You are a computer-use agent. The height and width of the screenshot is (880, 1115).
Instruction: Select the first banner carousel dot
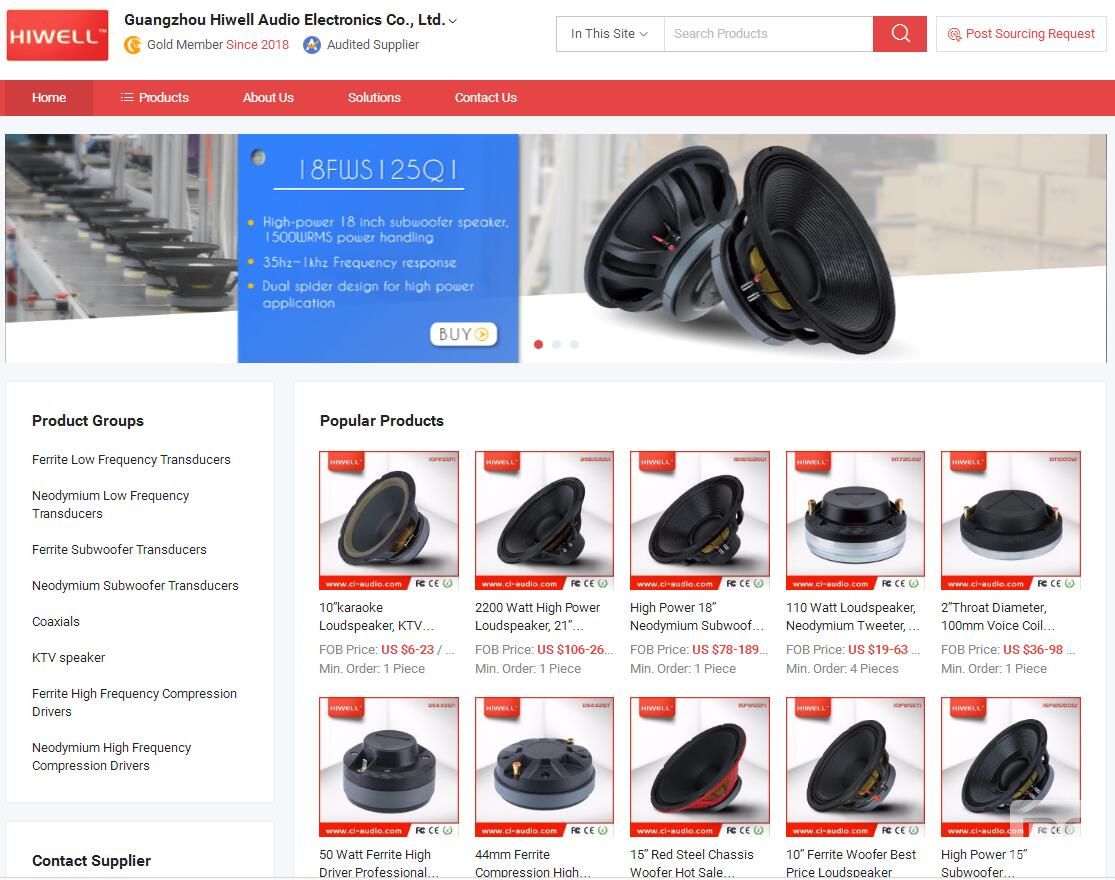click(x=538, y=344)
